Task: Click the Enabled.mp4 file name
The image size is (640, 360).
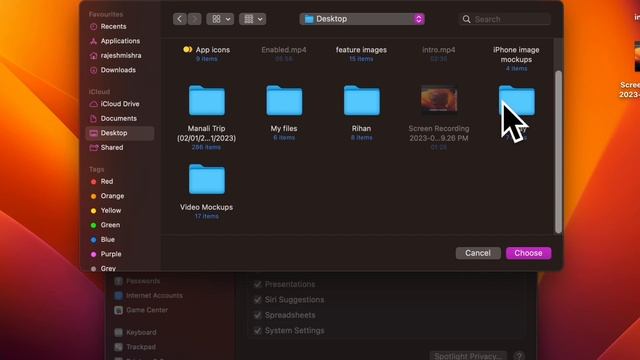Action: [284, 50]
